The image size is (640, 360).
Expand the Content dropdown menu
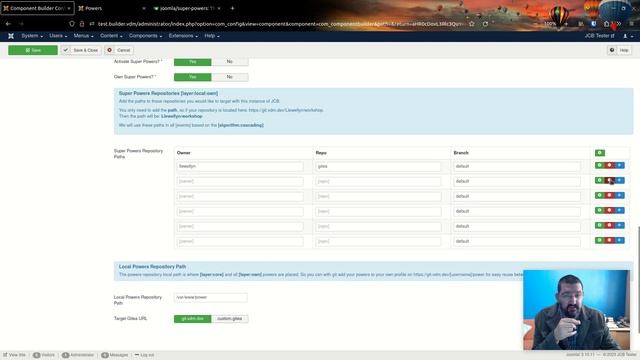pyautogui.click(x=111, y=36)
